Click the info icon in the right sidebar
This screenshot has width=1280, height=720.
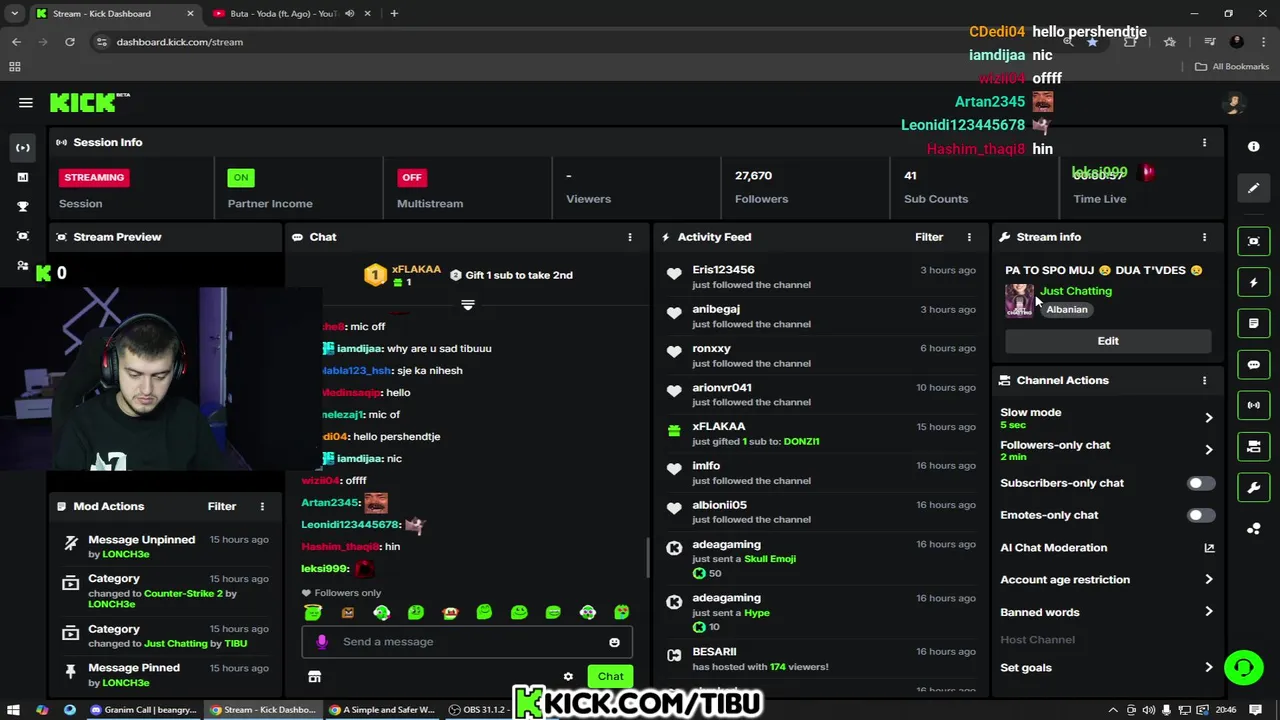[x=1254, y=146]
